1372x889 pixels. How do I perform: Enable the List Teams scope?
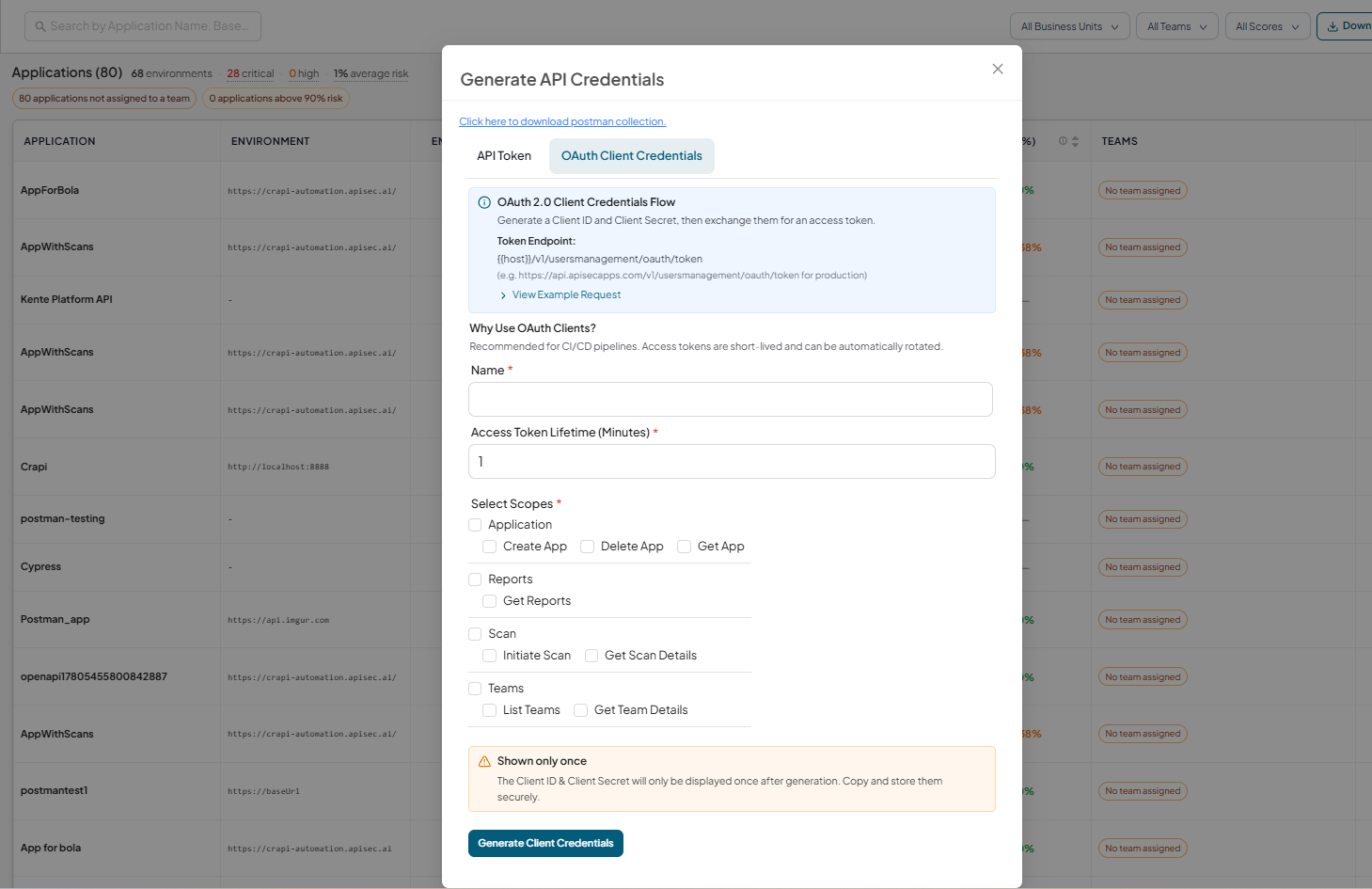[x=489, y=710]
